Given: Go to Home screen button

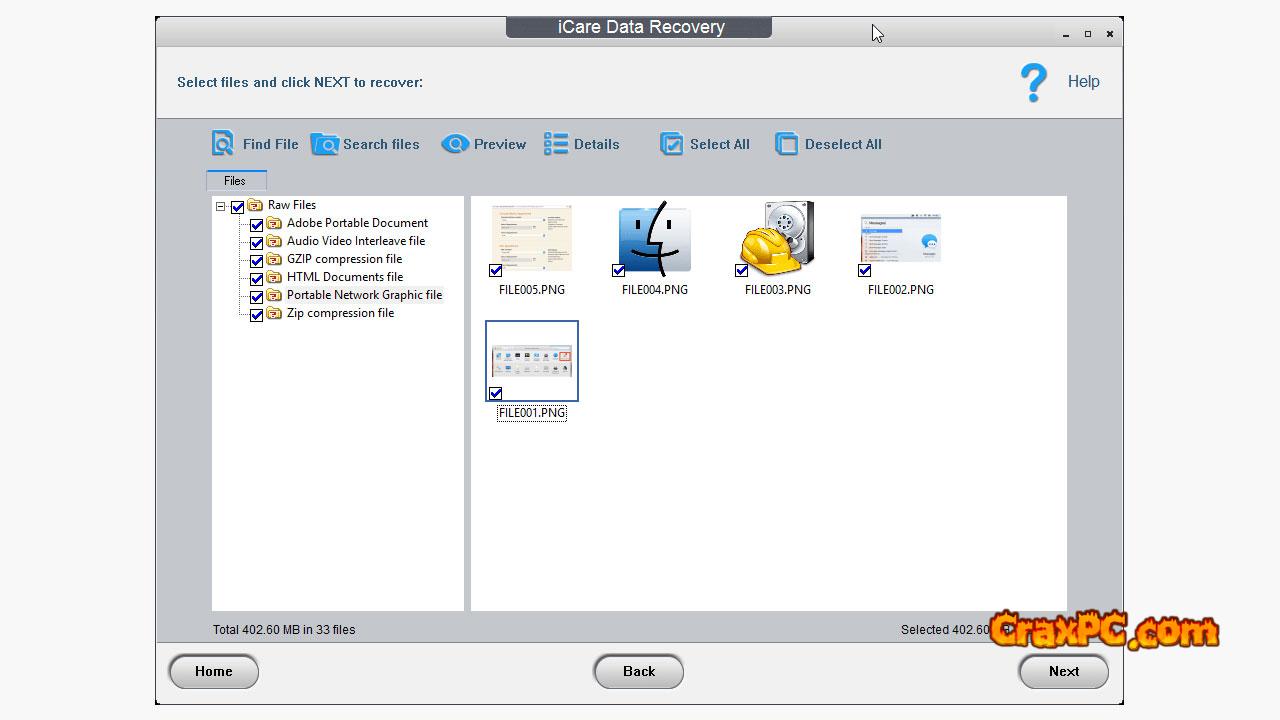Looking at the screenshot, I should click(x=213, y=671).
